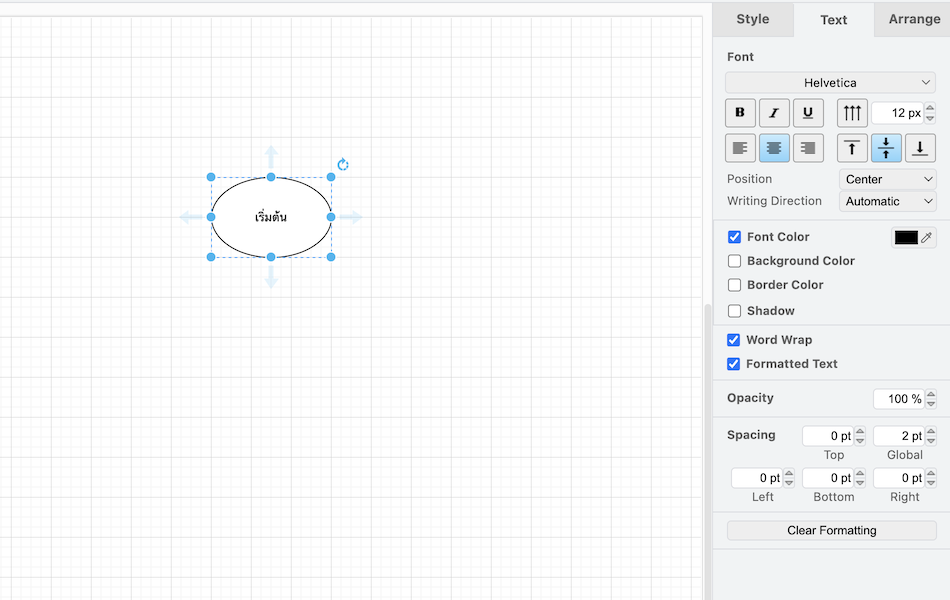The image size is (950, 600).
Task: Uncheck the Font Color checkbox
Action: [734, 237]
